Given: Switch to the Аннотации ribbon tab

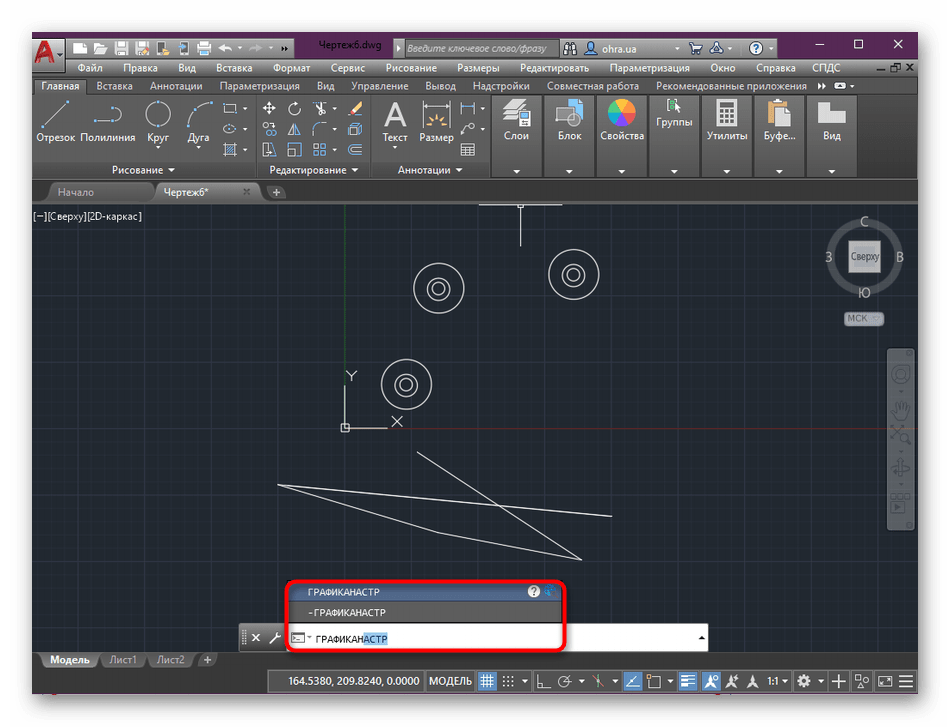Looking at the screenshot, I should pyautogui.click(x=176, y=86).
